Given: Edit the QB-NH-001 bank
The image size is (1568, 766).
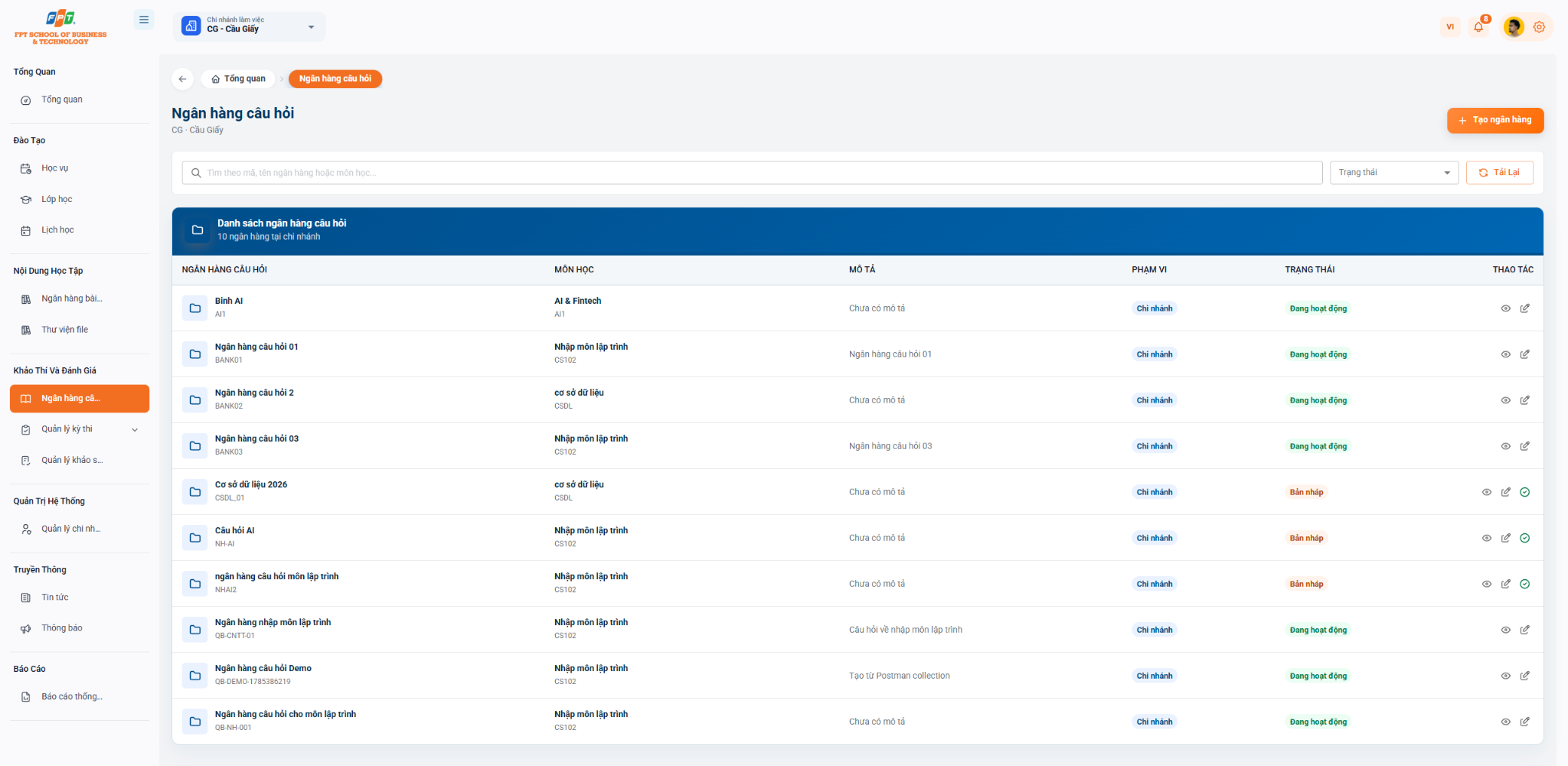Looking at the screenshot, I should 1524,722.
